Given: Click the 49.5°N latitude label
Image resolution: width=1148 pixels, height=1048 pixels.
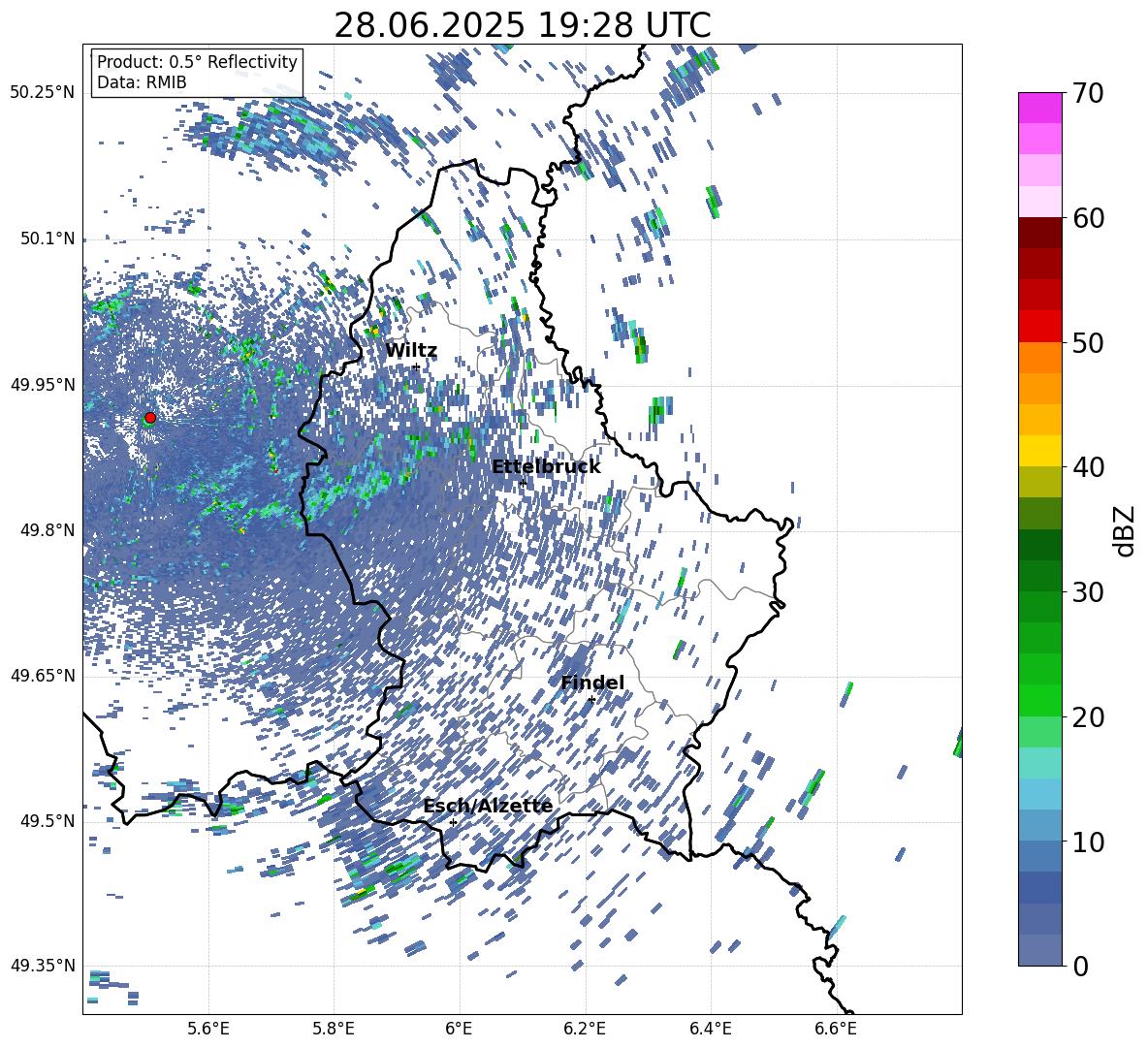Looking at the screenshot, I should (x=48, y=820).
